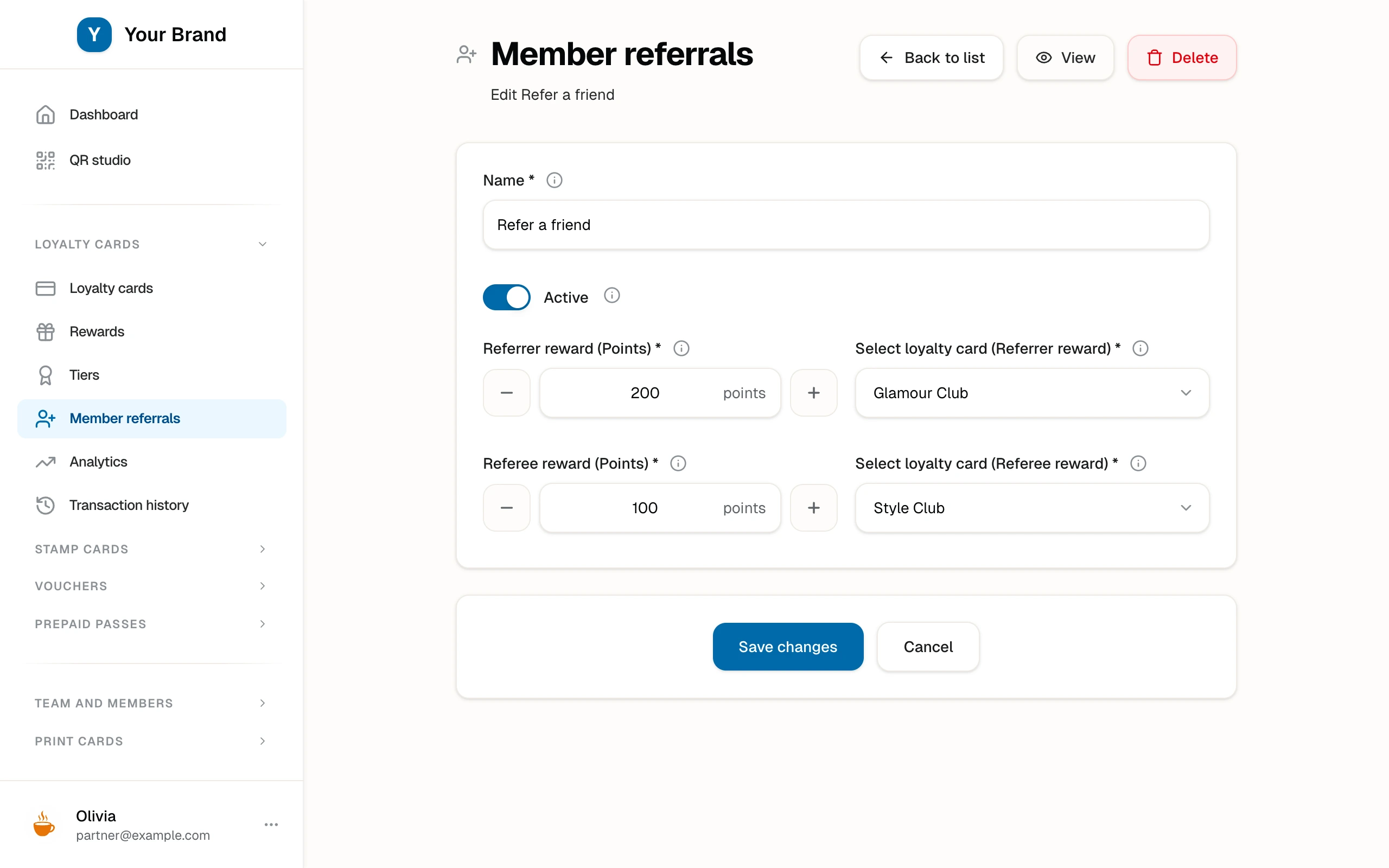Open the Glamour Club loyalty card dropdown
The height and width of the screenshot is (868, 1389).
pyautogui.click(x=1032, y=393)
